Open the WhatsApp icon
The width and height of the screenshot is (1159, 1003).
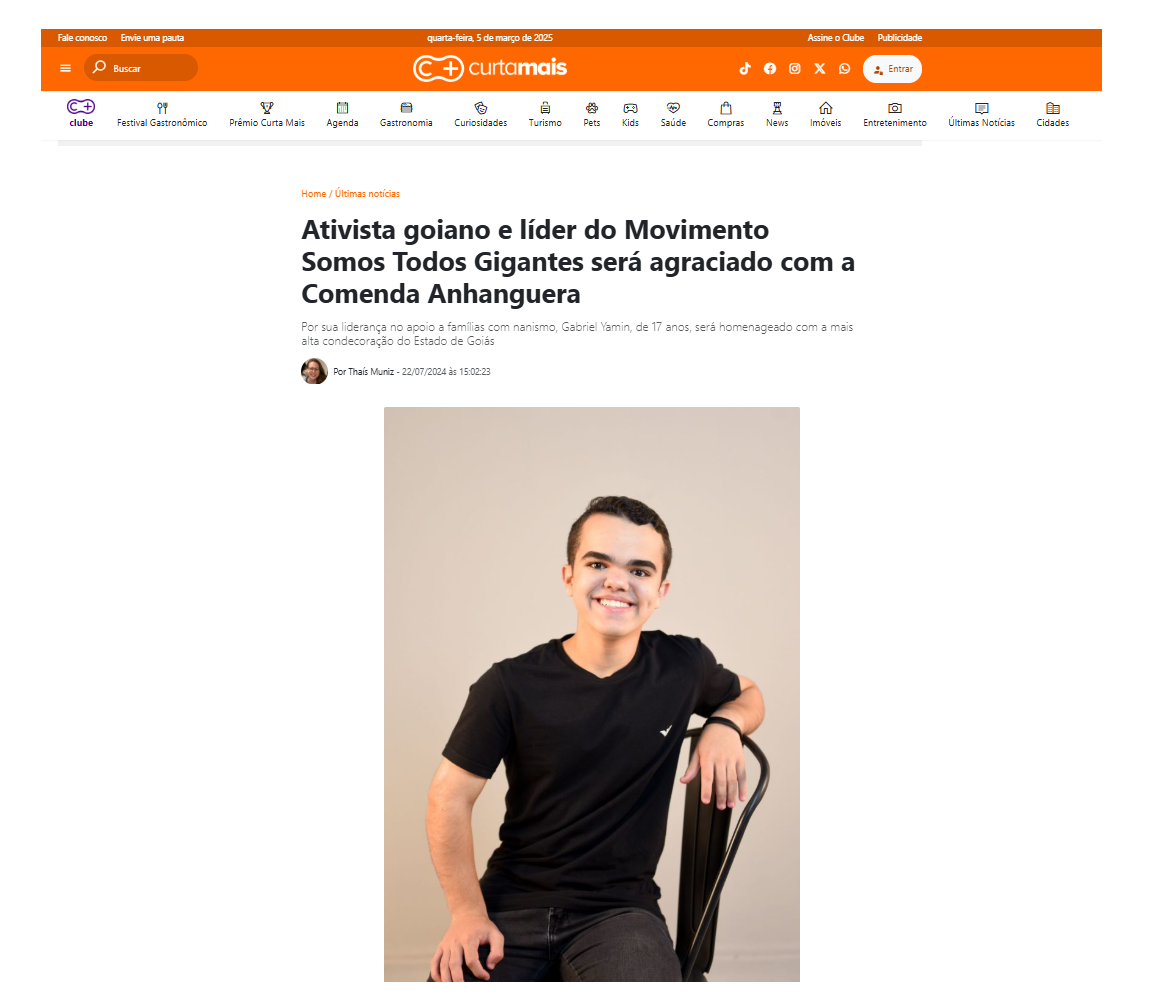(x=845, y=69)
